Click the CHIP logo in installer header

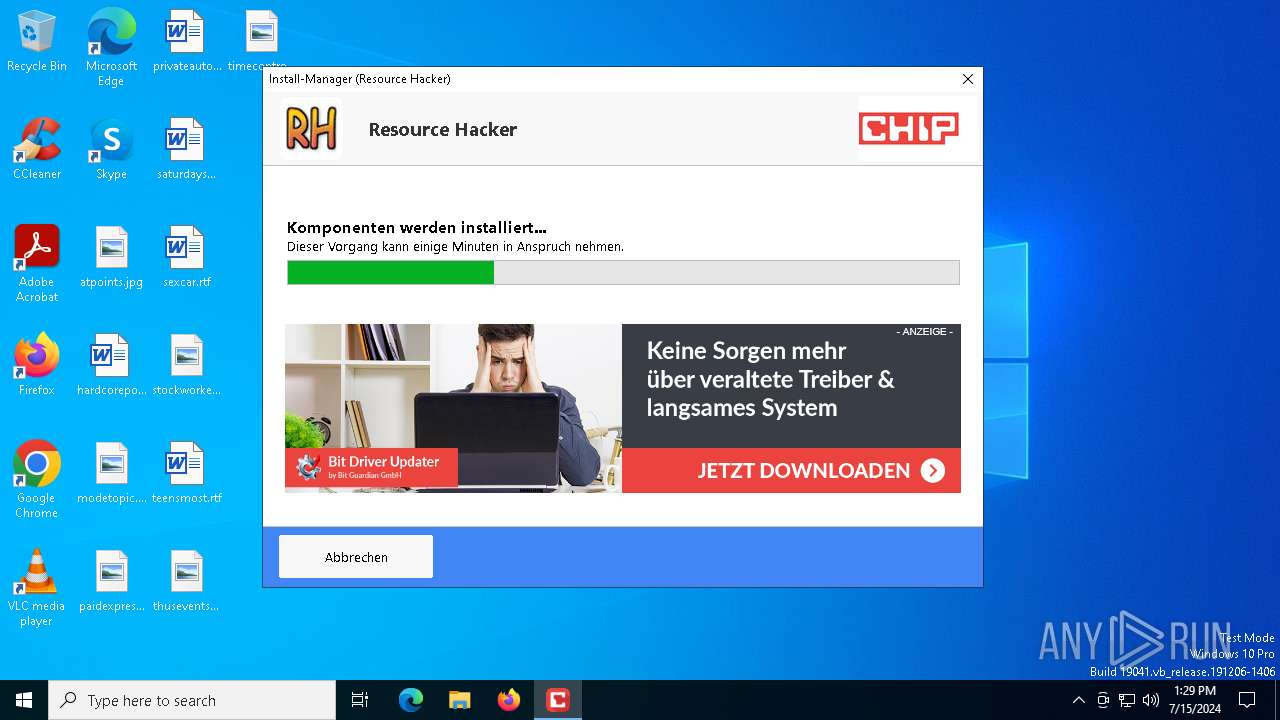(908, 128)
